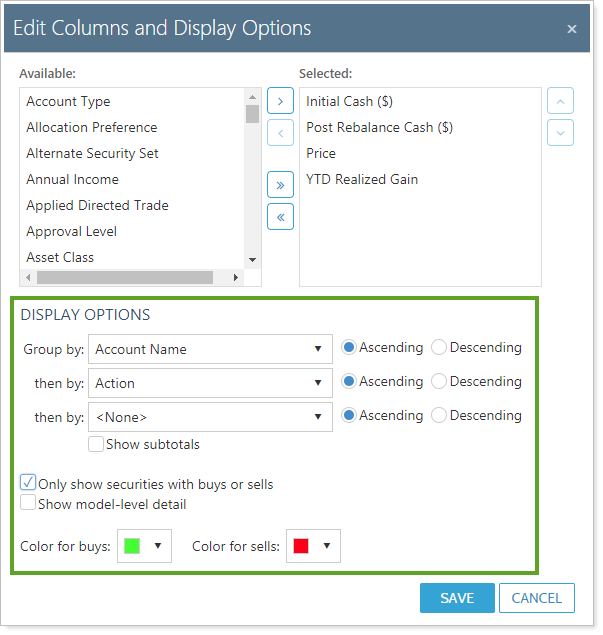Select YTD Realized Gain in Selected list
The height and width of the screenshot is (635, 603).
pyautogui.click(x=362, y=179)
